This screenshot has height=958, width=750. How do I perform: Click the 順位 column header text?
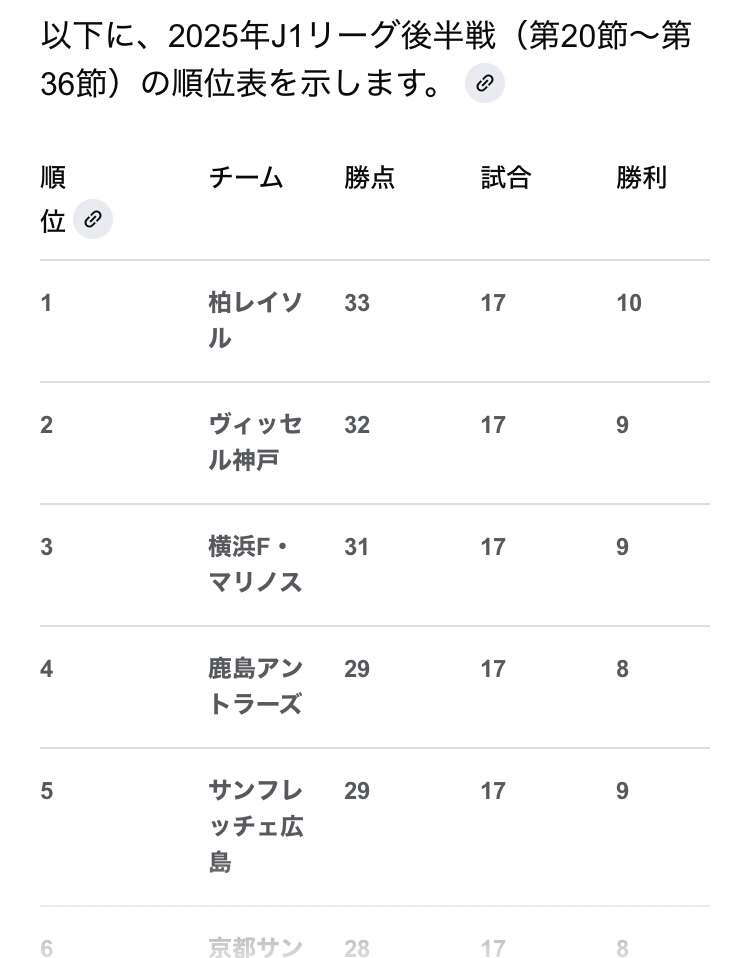click(53, 198)
